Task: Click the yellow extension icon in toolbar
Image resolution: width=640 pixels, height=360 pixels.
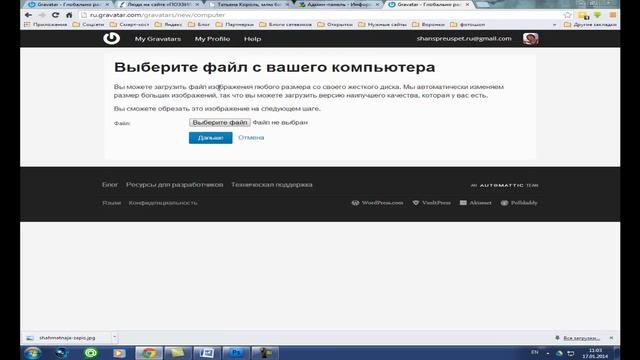Action: click(583, 16)
